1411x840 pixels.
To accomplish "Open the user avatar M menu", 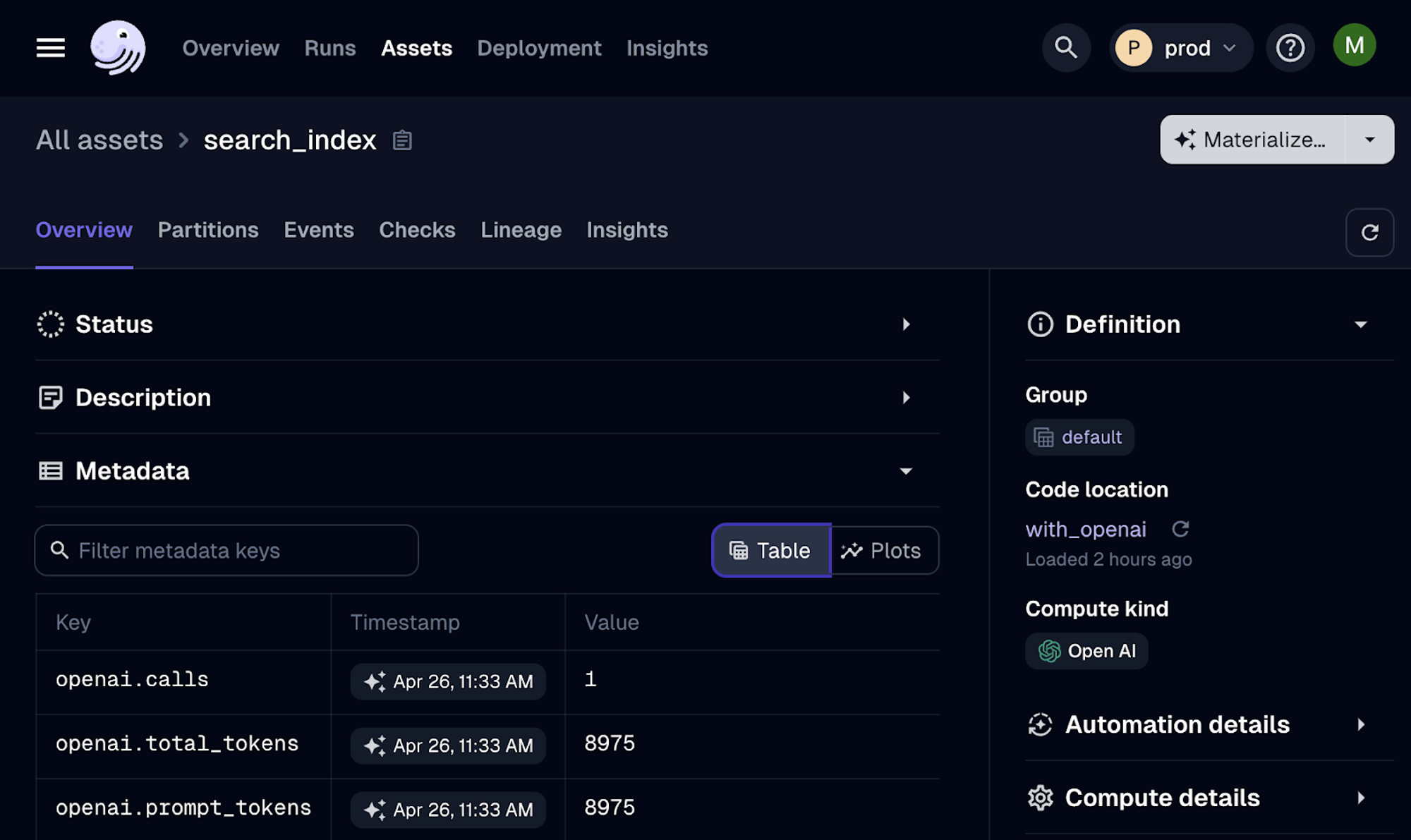I will pos(1354,45).
